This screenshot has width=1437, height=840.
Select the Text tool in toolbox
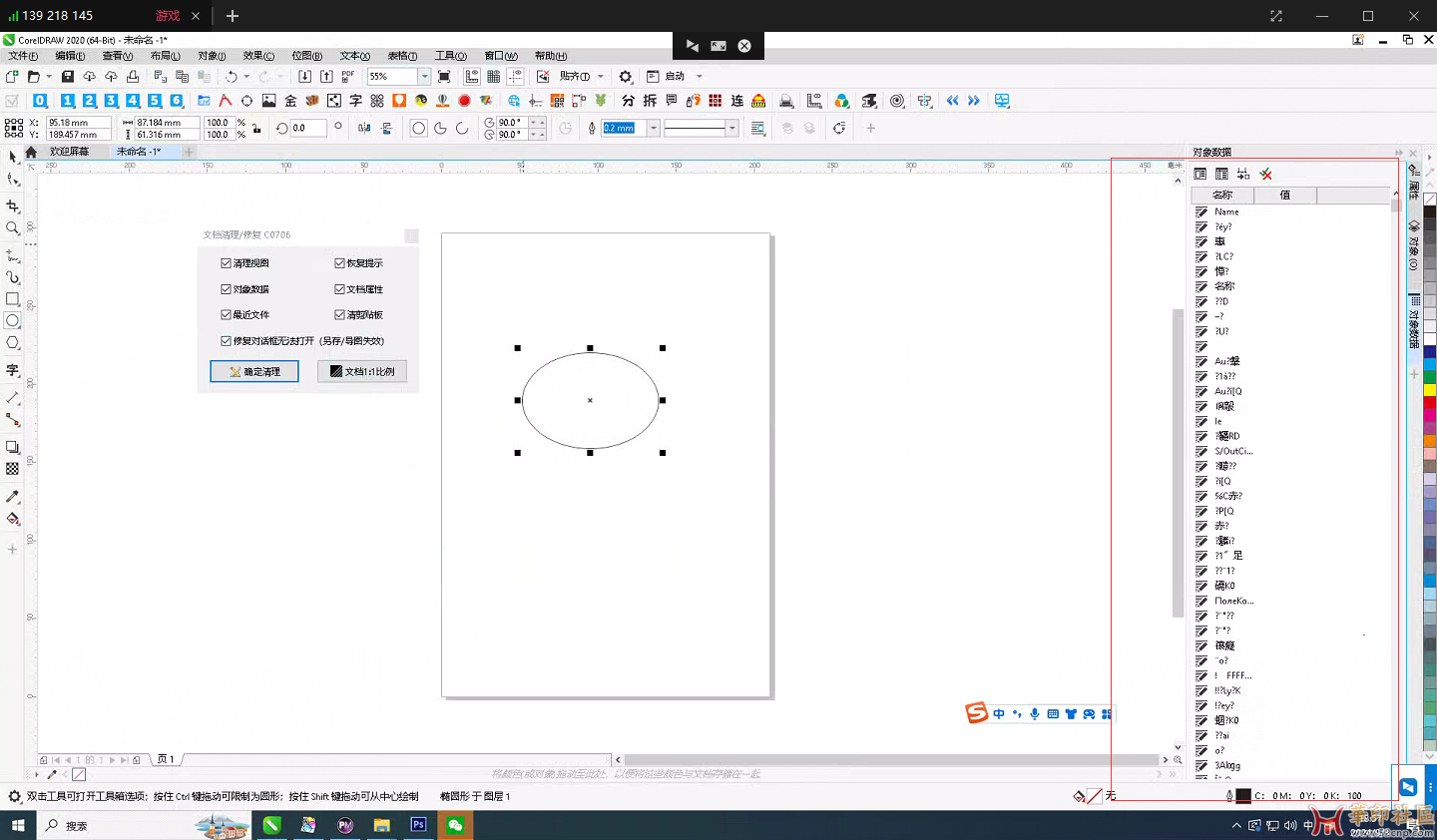point(13,370)
